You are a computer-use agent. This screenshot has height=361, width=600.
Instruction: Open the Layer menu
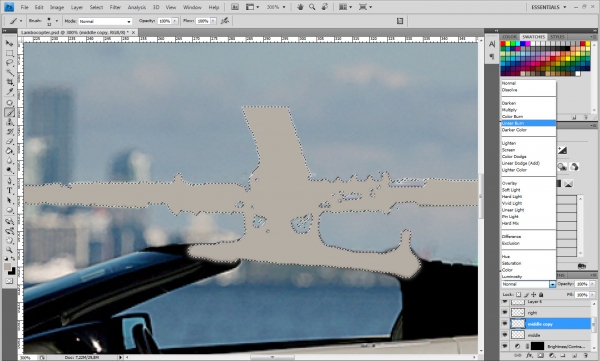point(77,7)
